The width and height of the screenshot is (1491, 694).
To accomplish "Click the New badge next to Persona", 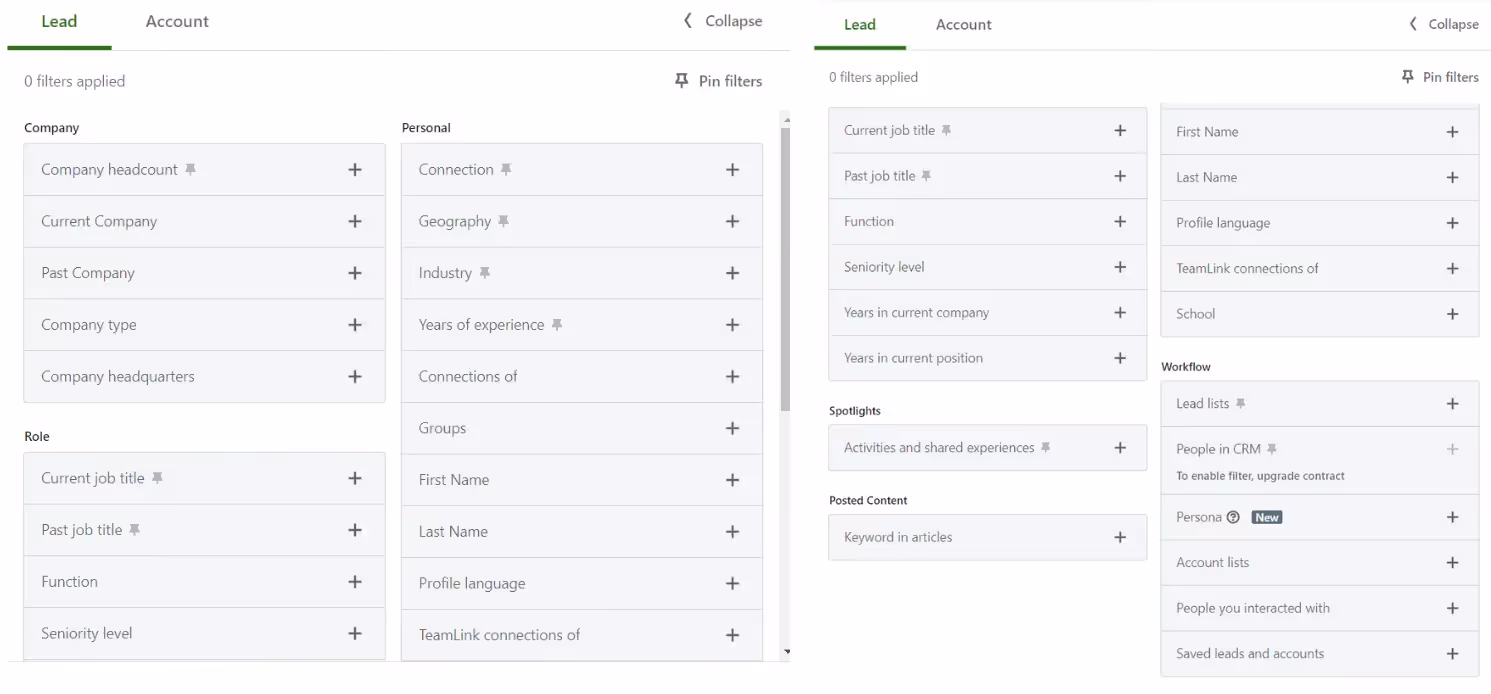I will (x=1267, y=517).
